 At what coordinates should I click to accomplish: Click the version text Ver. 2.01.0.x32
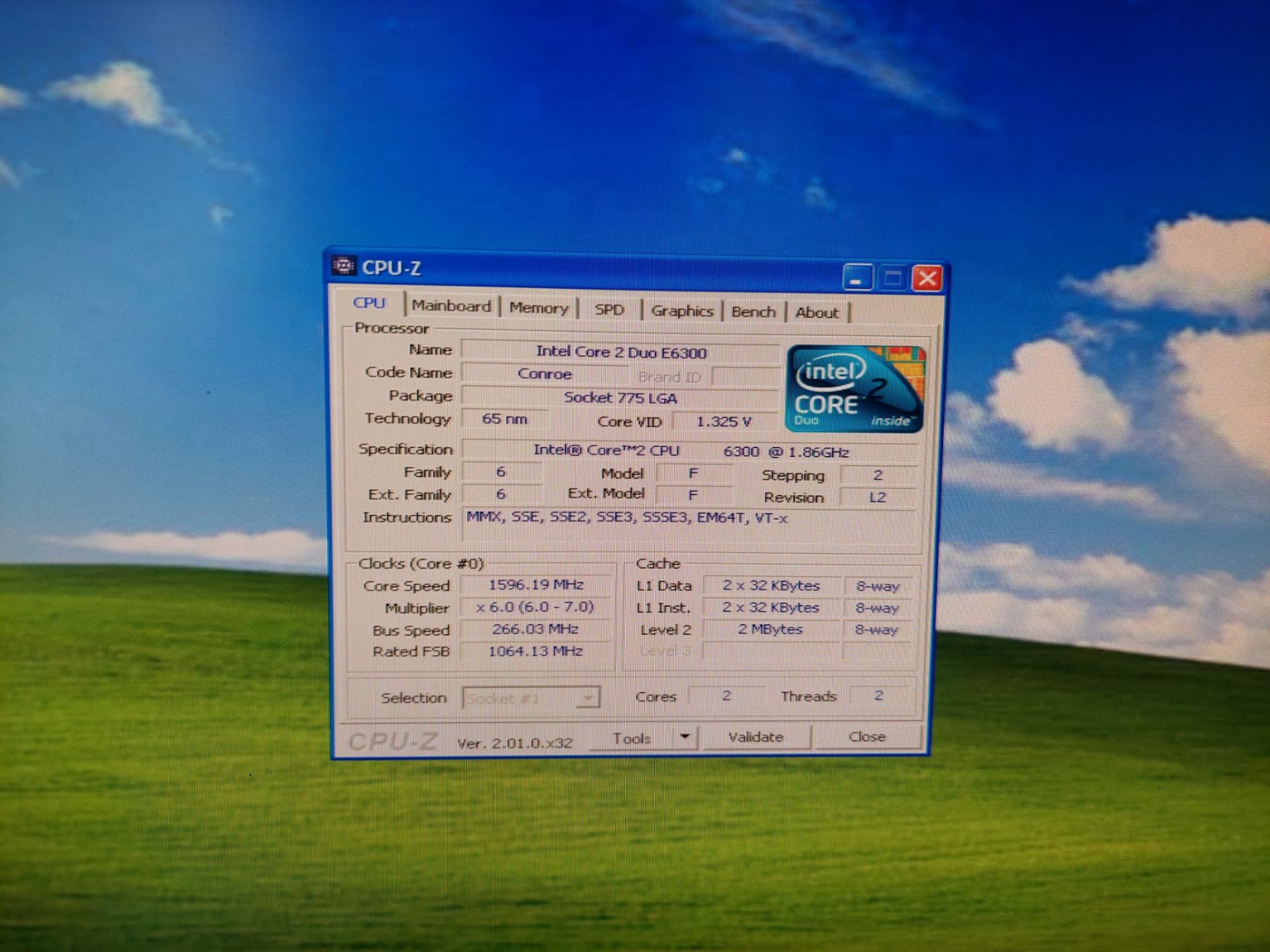(515, 742)
